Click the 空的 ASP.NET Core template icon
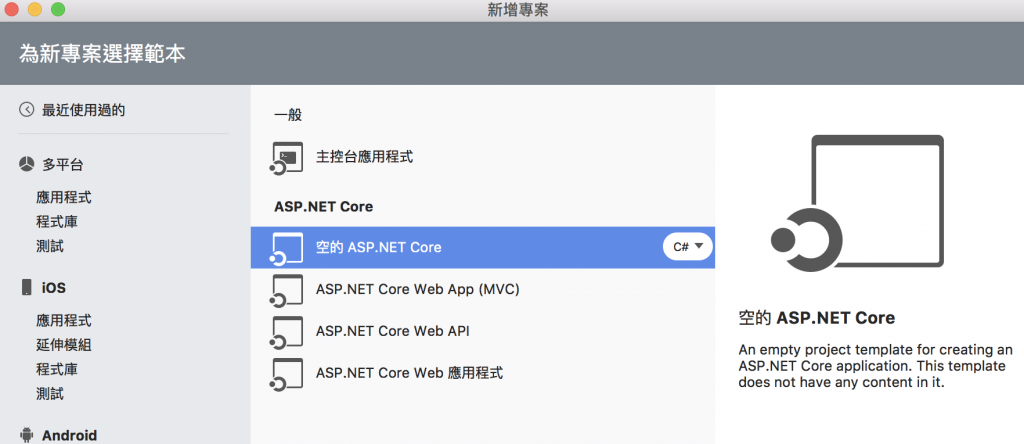Screen dimensions: 1024x444 click(x=287, y=249)
